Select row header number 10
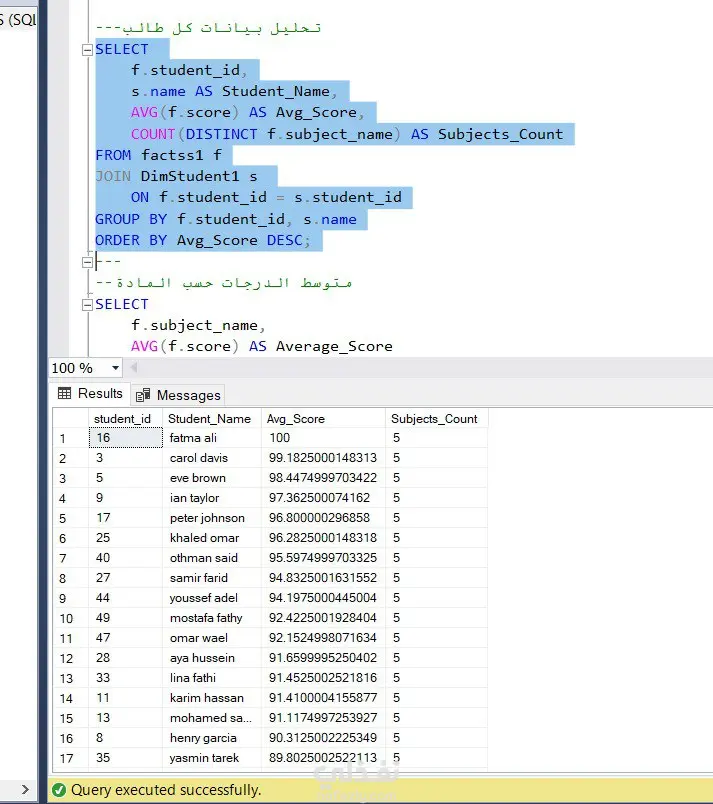 coord(71,618)
